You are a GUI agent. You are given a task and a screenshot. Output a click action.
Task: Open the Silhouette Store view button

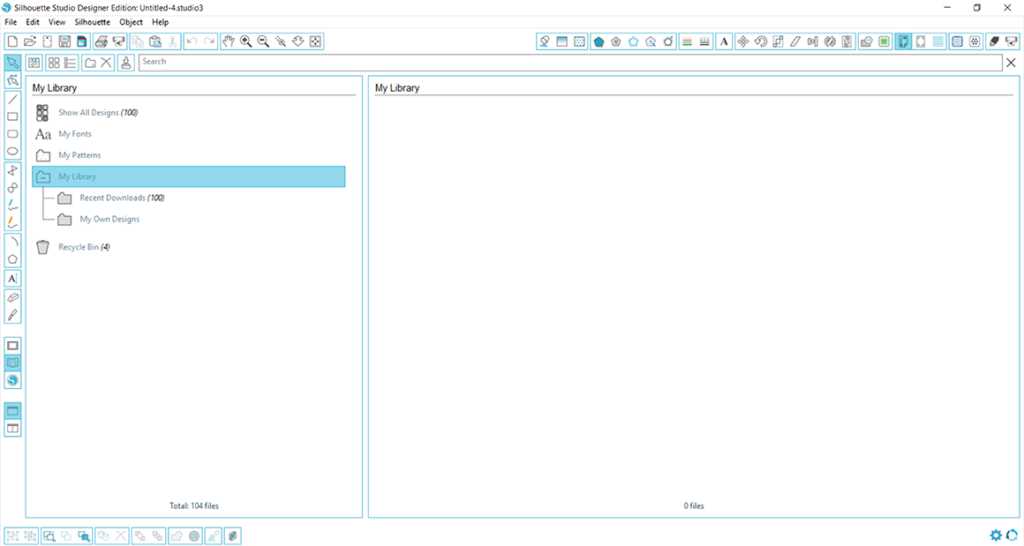point(12,380)
